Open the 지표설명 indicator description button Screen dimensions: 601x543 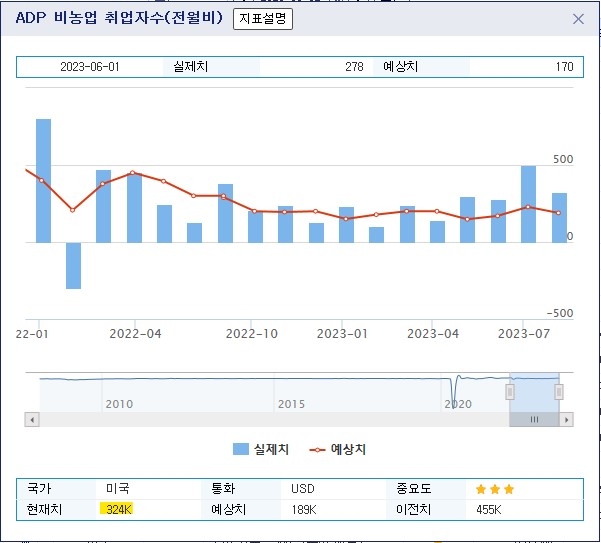point(263,19)
